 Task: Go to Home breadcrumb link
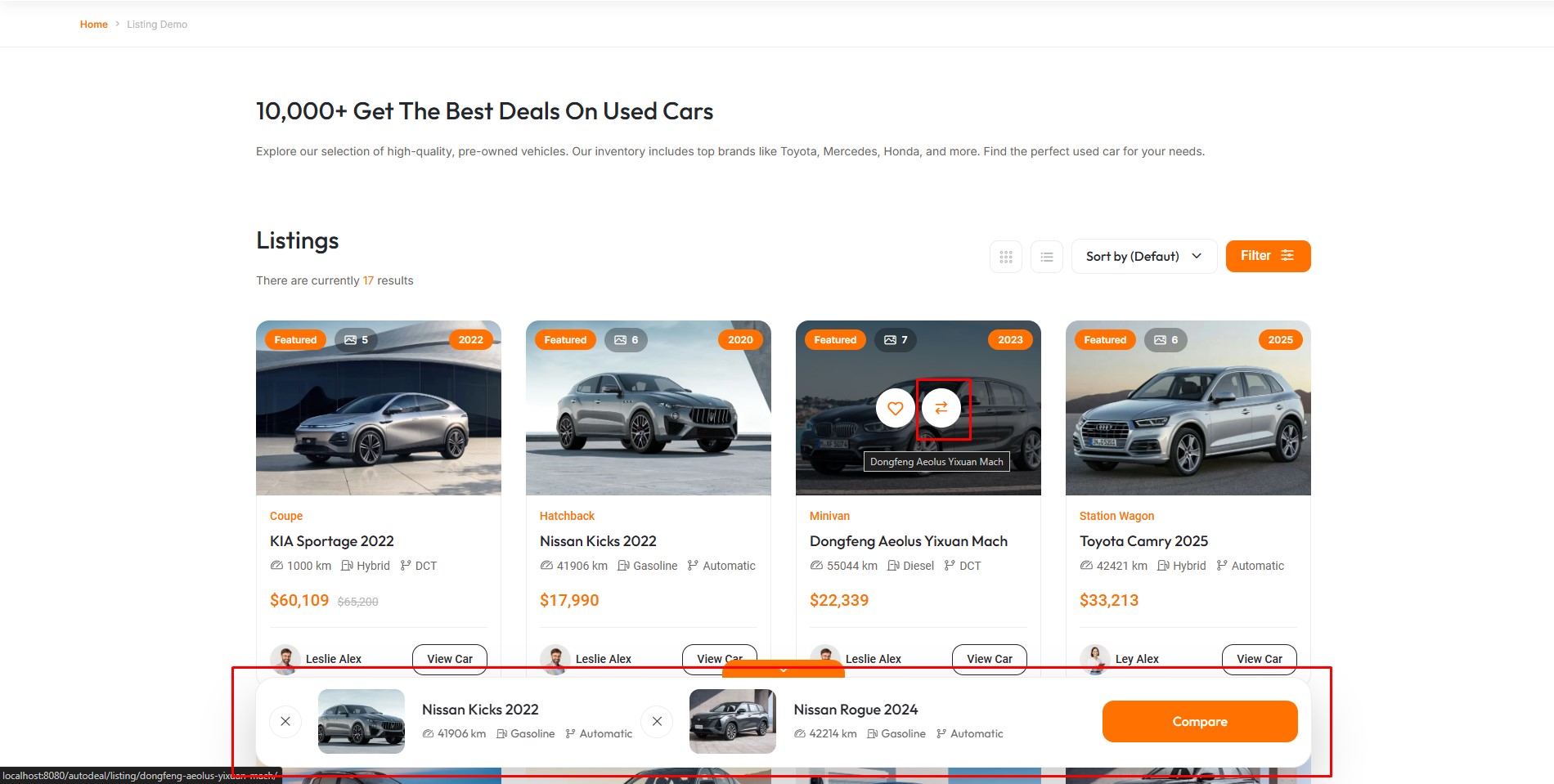coord(93,25)
